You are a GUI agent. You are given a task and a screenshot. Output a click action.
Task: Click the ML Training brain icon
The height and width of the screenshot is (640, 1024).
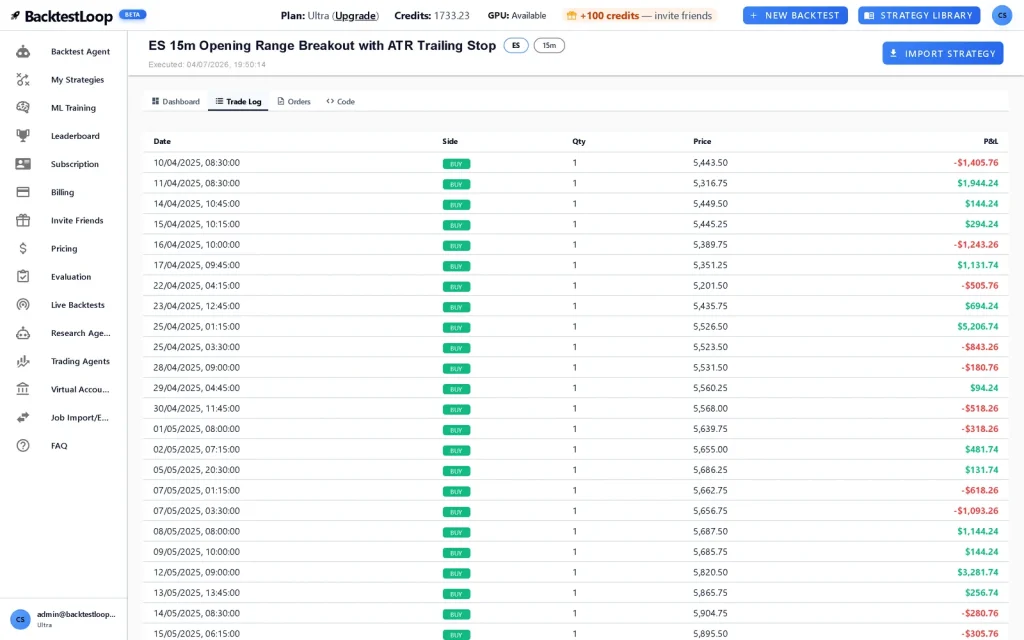pos(23,108)
